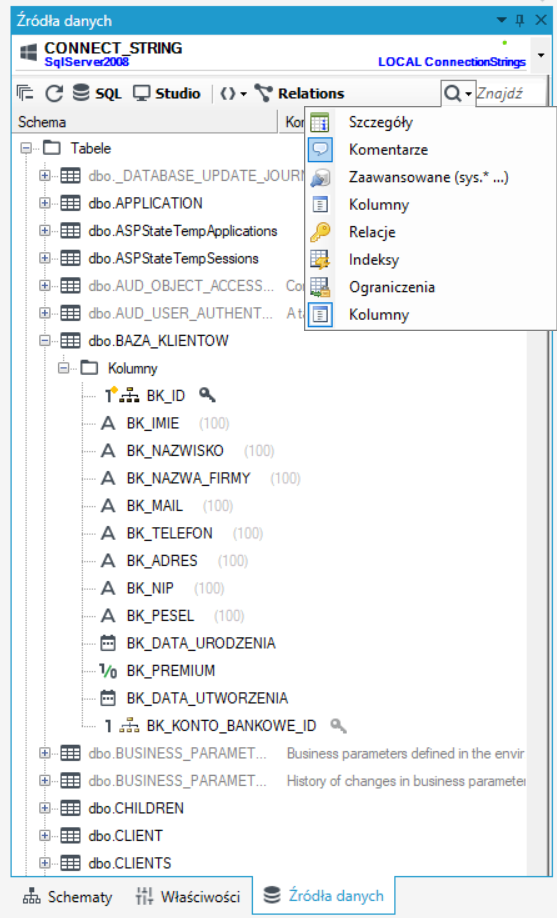Expand the dbo.CLIENT table

pos(45,835)
